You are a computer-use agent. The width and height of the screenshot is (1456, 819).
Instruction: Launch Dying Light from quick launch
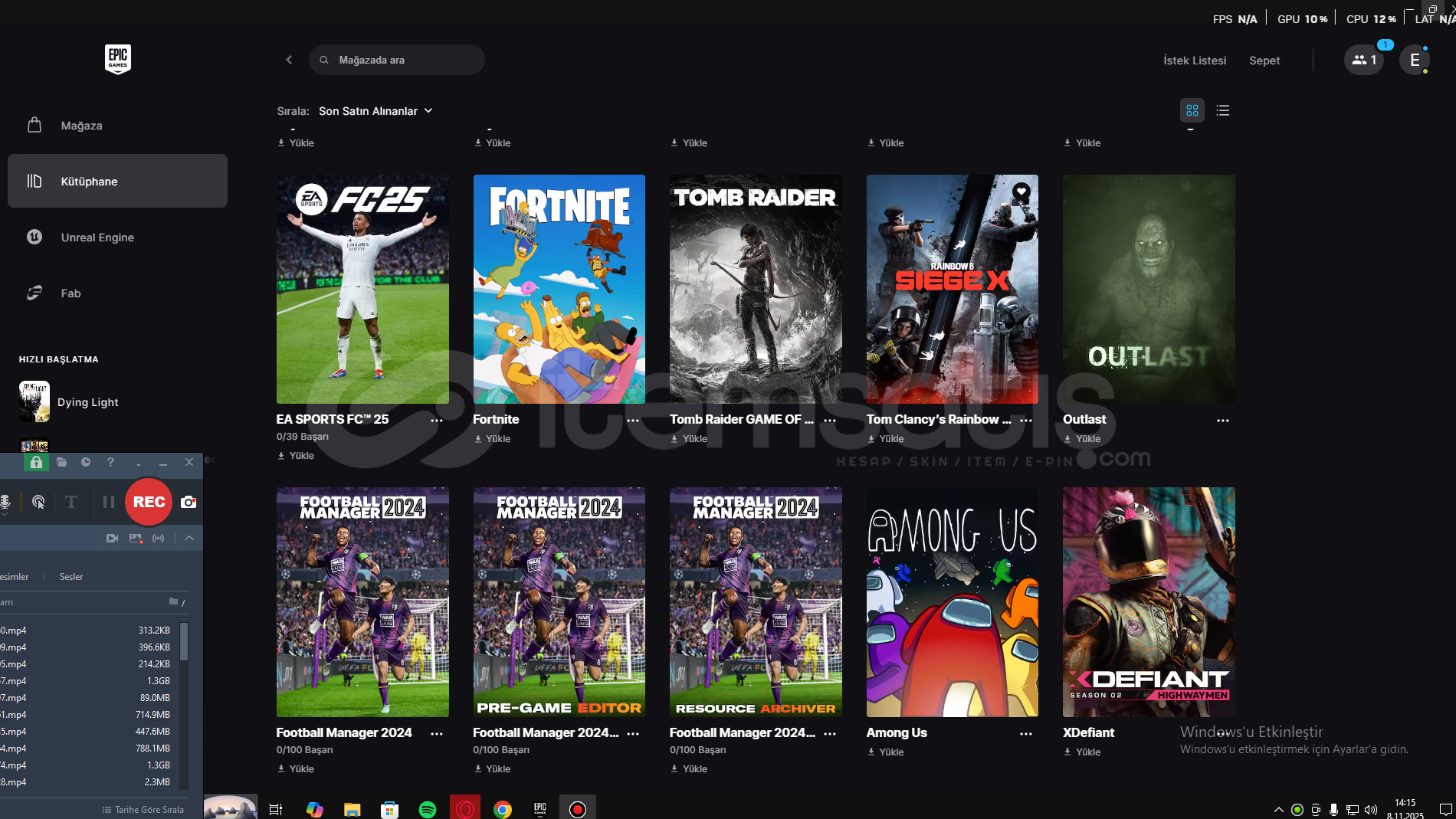69,402
